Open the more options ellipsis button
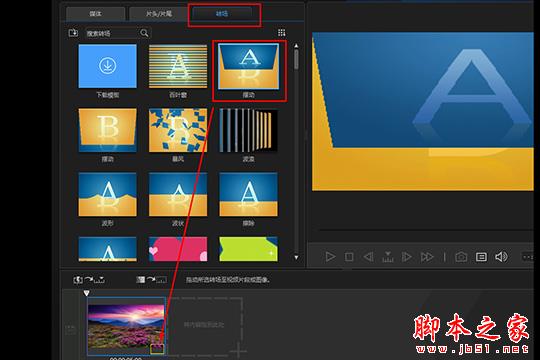Image resolution: width=540 pixels, height=360 pixels. pyautogui.click(x=528, y=257)
